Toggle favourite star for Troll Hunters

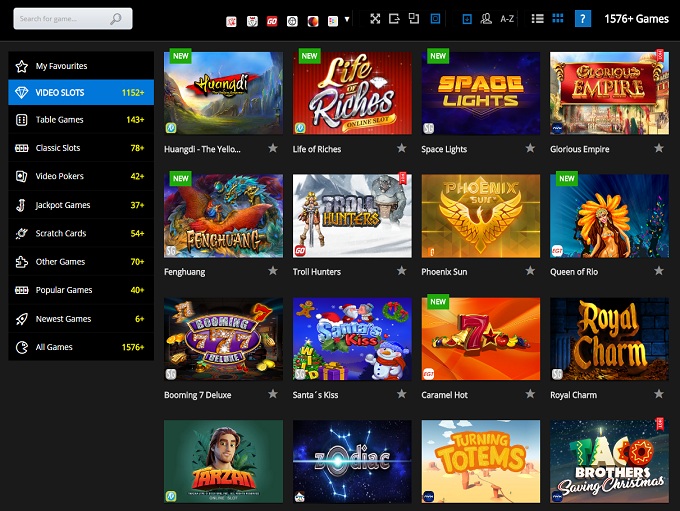[x=401, y=271]
